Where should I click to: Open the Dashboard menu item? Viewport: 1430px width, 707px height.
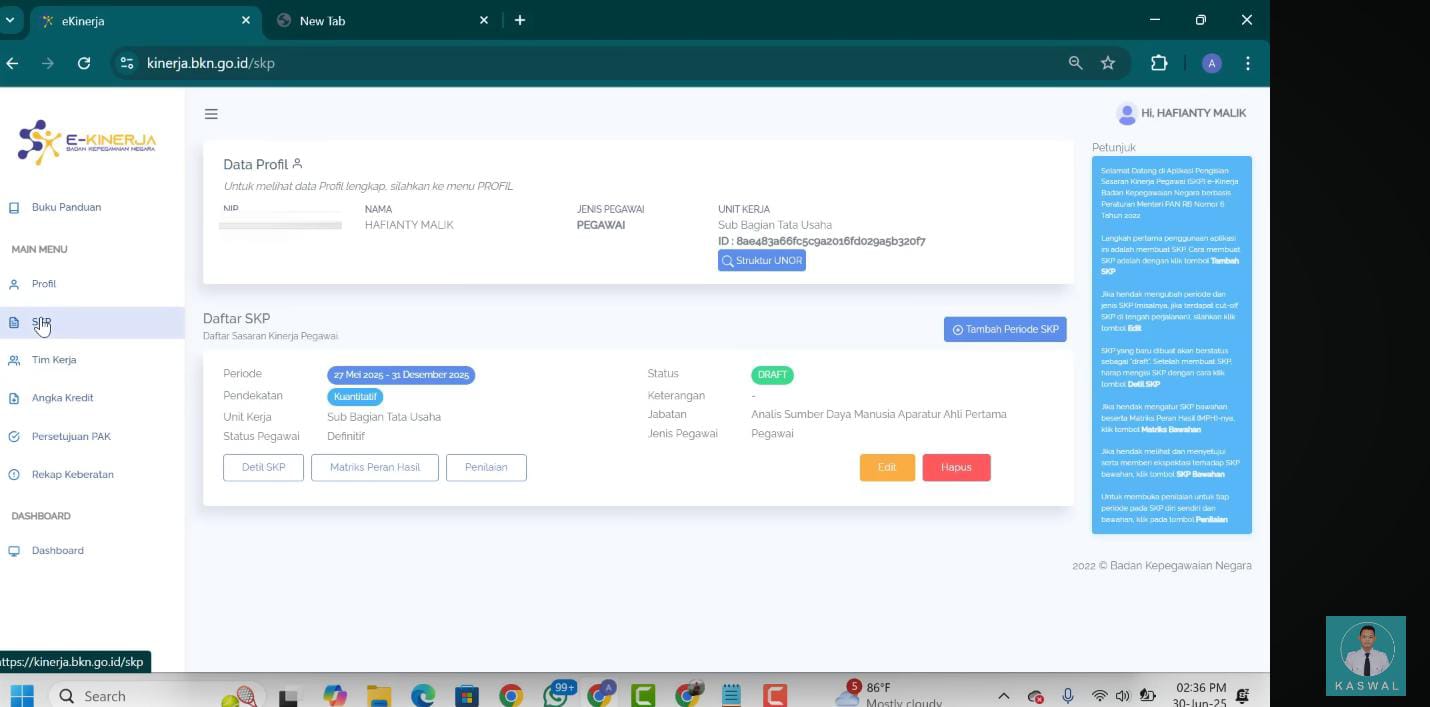click(x=57, y=550)
